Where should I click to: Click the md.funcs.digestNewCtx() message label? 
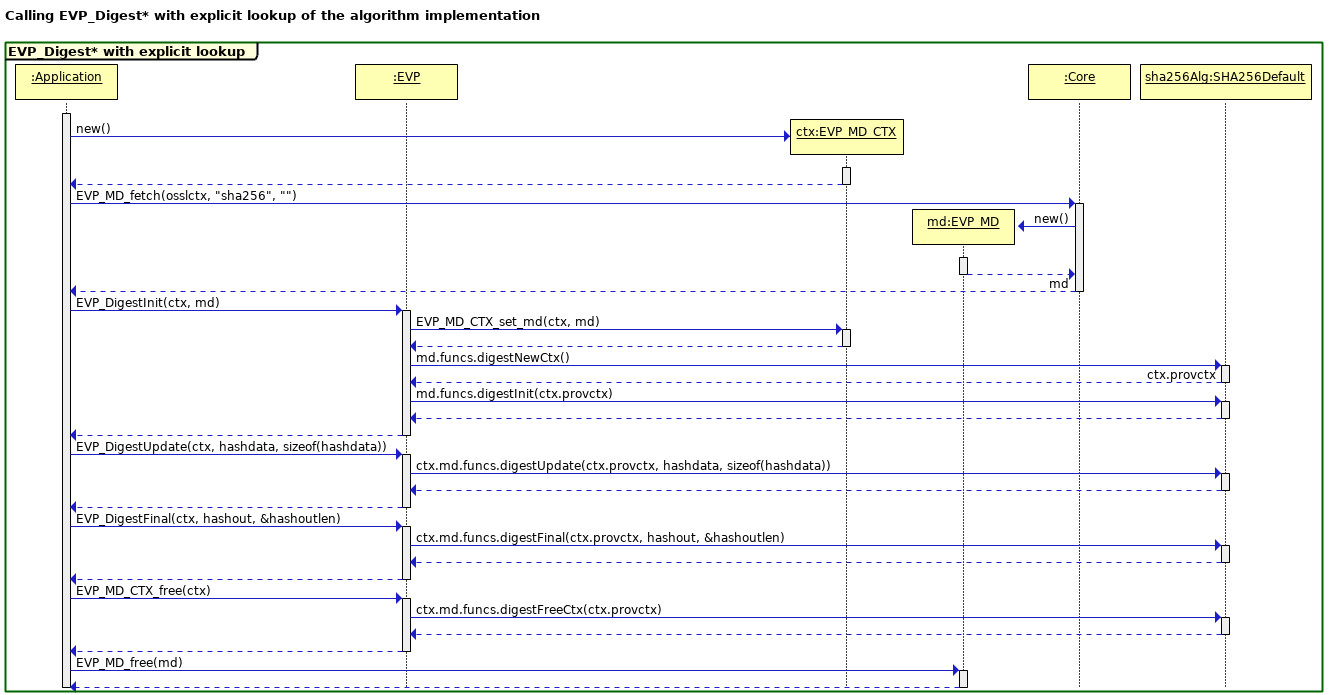click(492, 357)
